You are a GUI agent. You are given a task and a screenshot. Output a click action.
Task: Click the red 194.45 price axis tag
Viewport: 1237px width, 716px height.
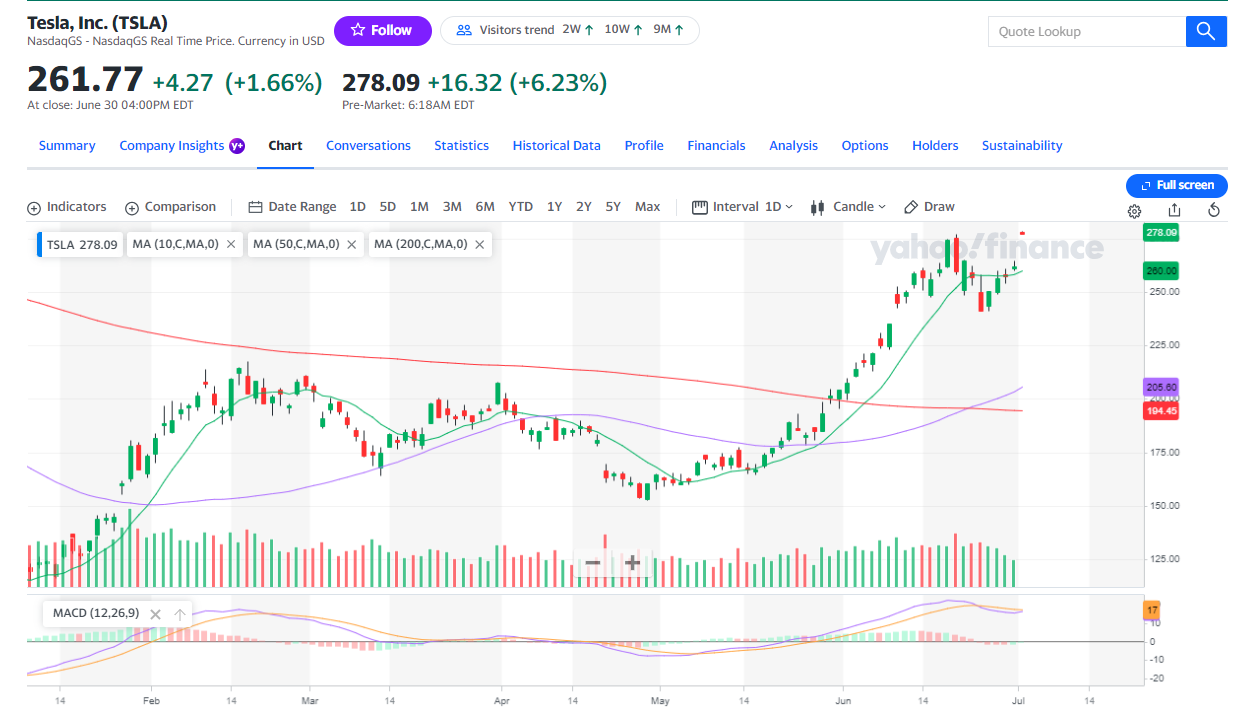(1162, 411)
